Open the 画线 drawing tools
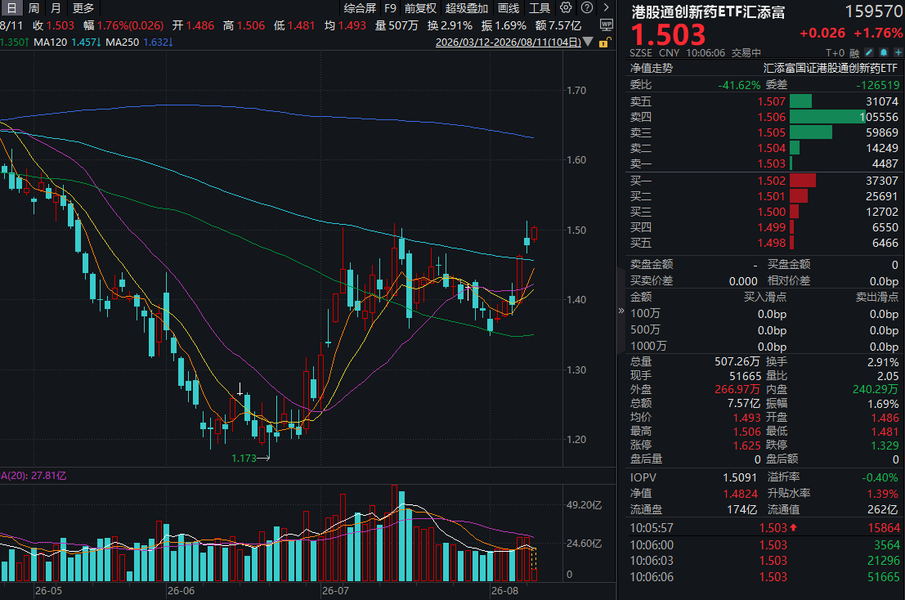The height and width of the screenshot is (600, 905). pos(508,8)
